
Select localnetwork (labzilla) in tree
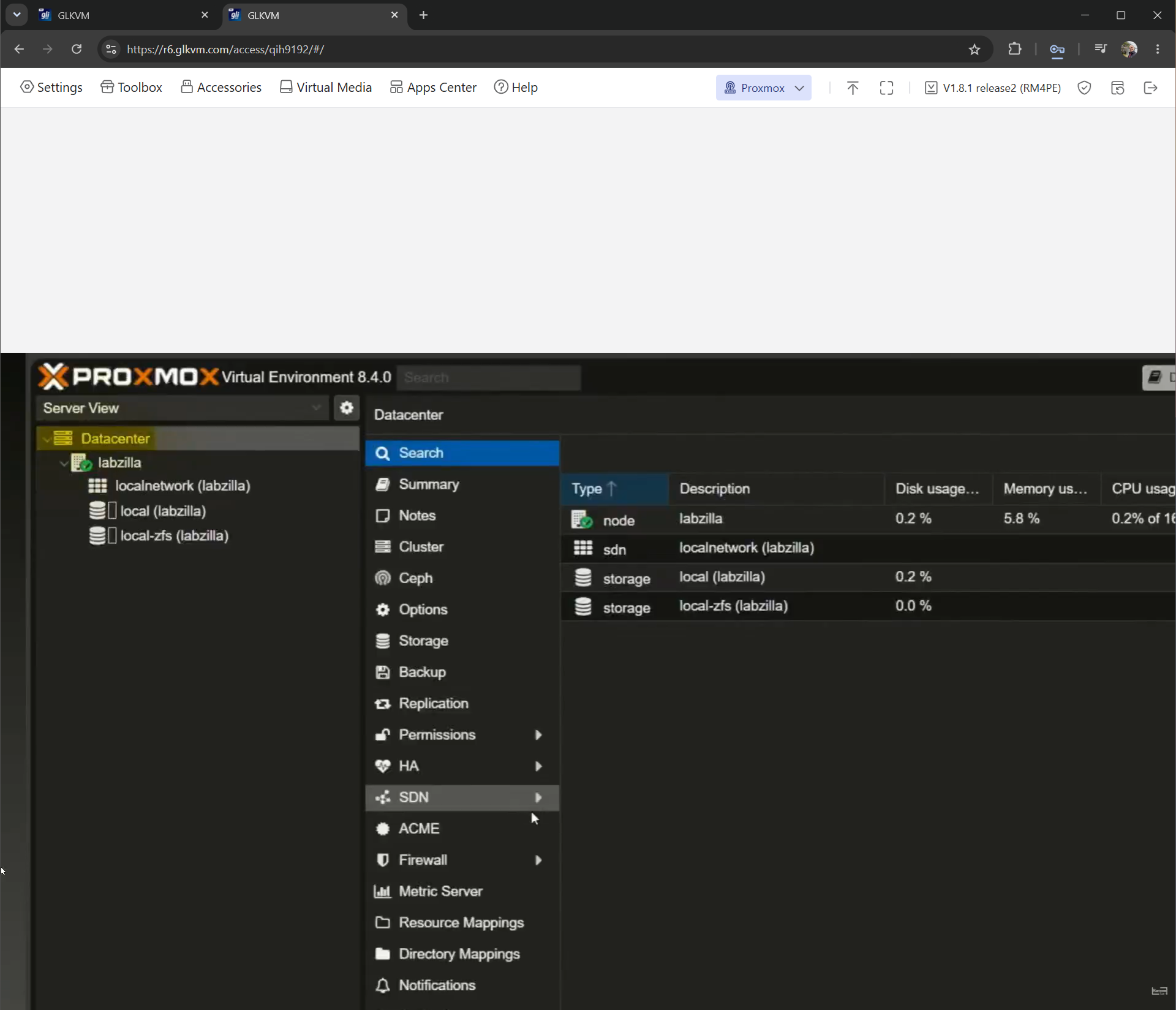coord(183,486)
